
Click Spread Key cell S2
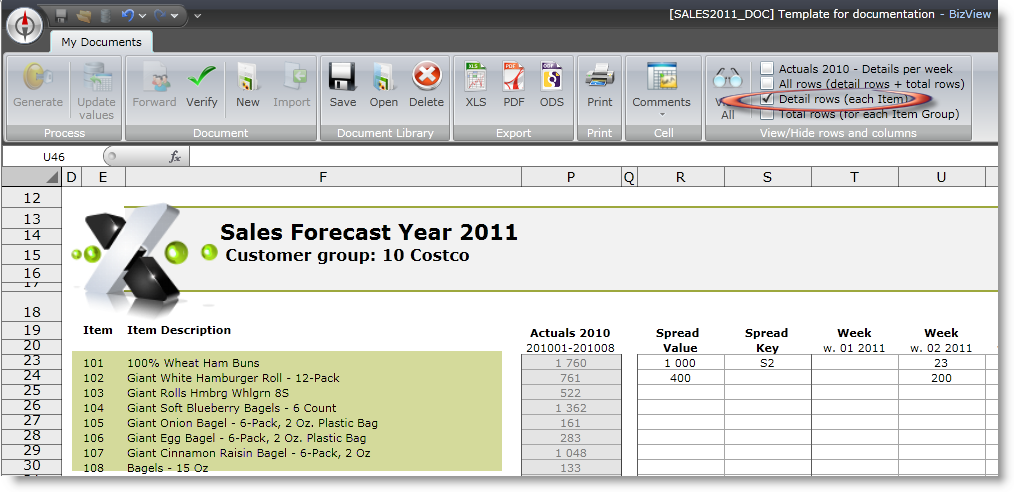(x=768, y=363)
